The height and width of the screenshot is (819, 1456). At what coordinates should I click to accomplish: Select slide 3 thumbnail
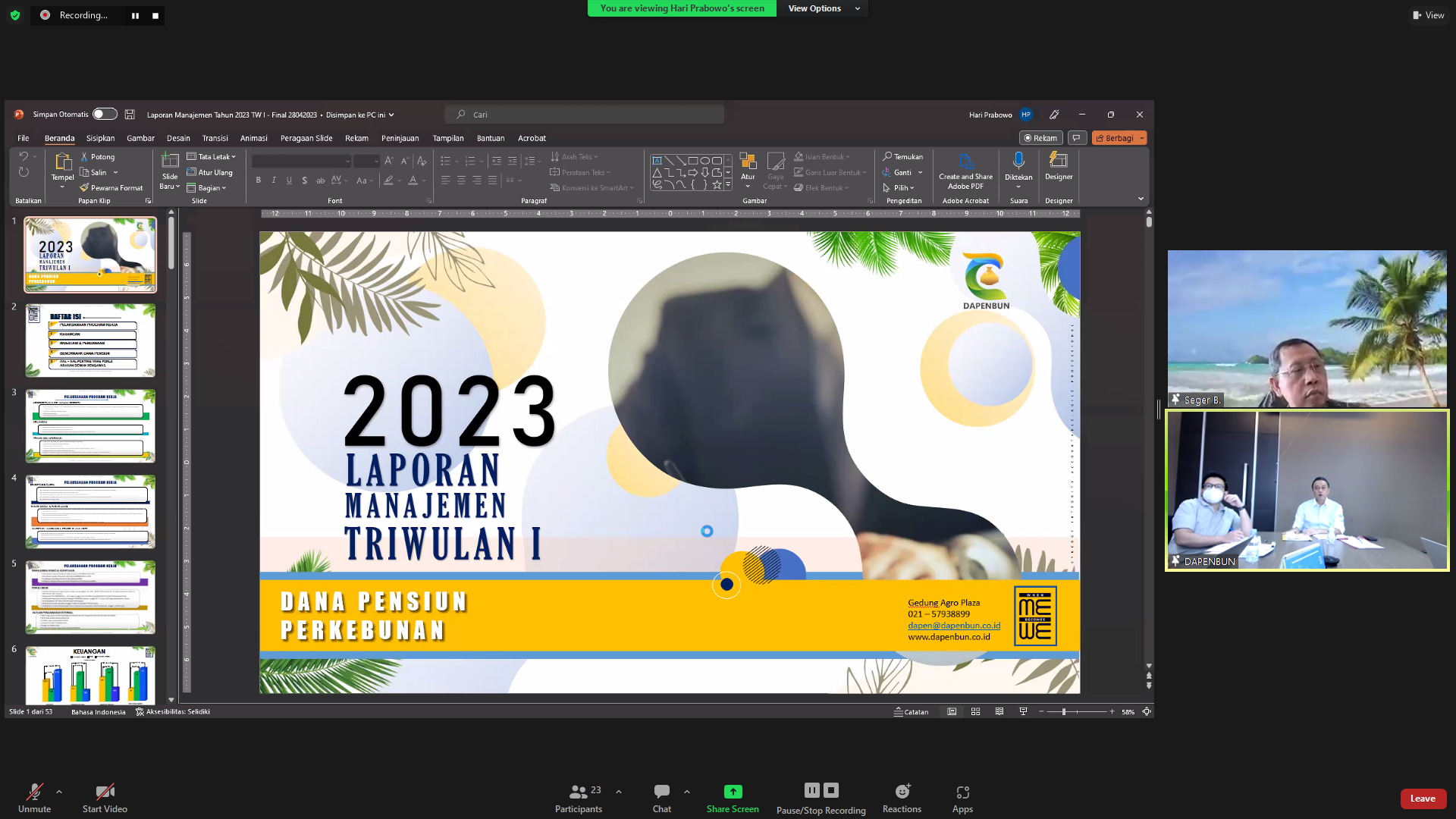pyautogui.click(x=90, y=425)
